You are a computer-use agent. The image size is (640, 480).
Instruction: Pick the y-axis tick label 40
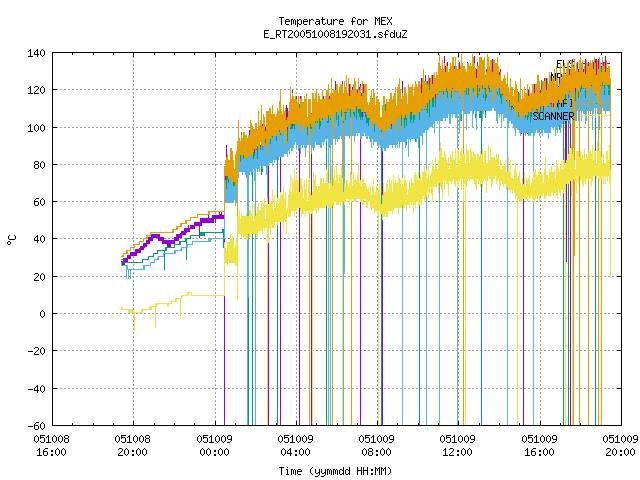[39, 239]
